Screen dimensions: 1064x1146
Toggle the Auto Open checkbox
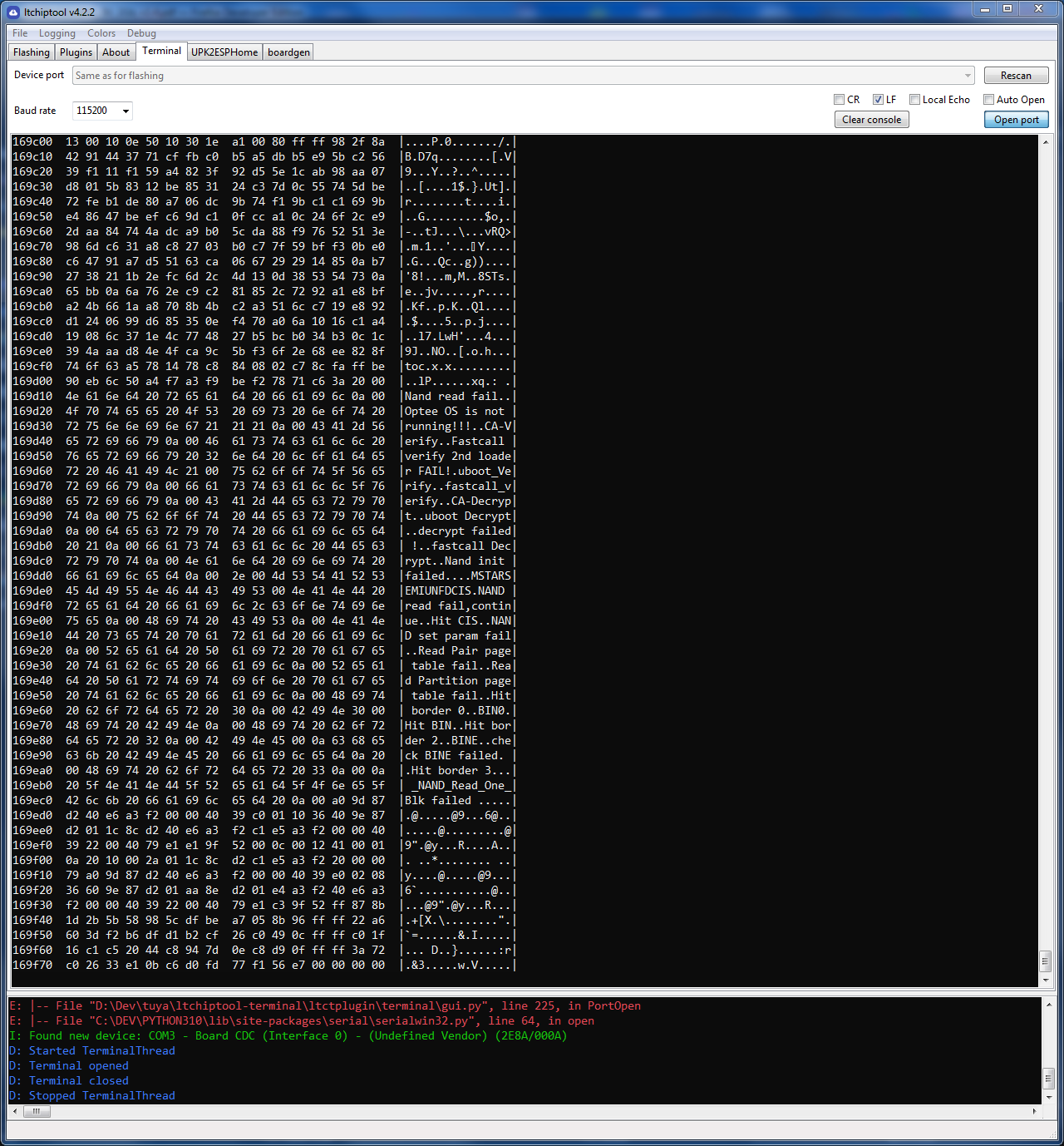coord(989,100)
